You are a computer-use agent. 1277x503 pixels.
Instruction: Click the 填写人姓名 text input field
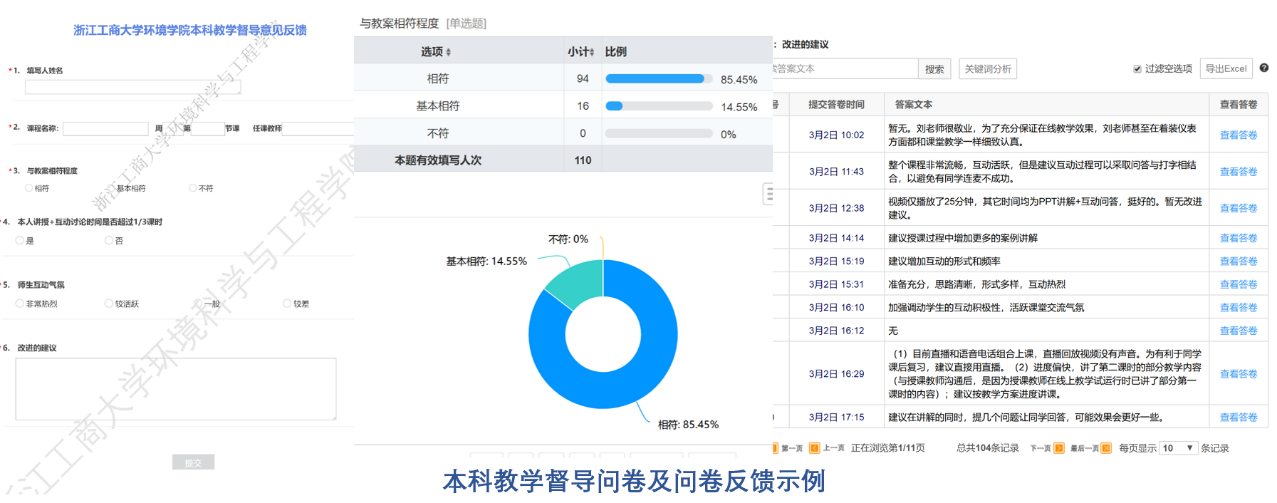[132, 87]
